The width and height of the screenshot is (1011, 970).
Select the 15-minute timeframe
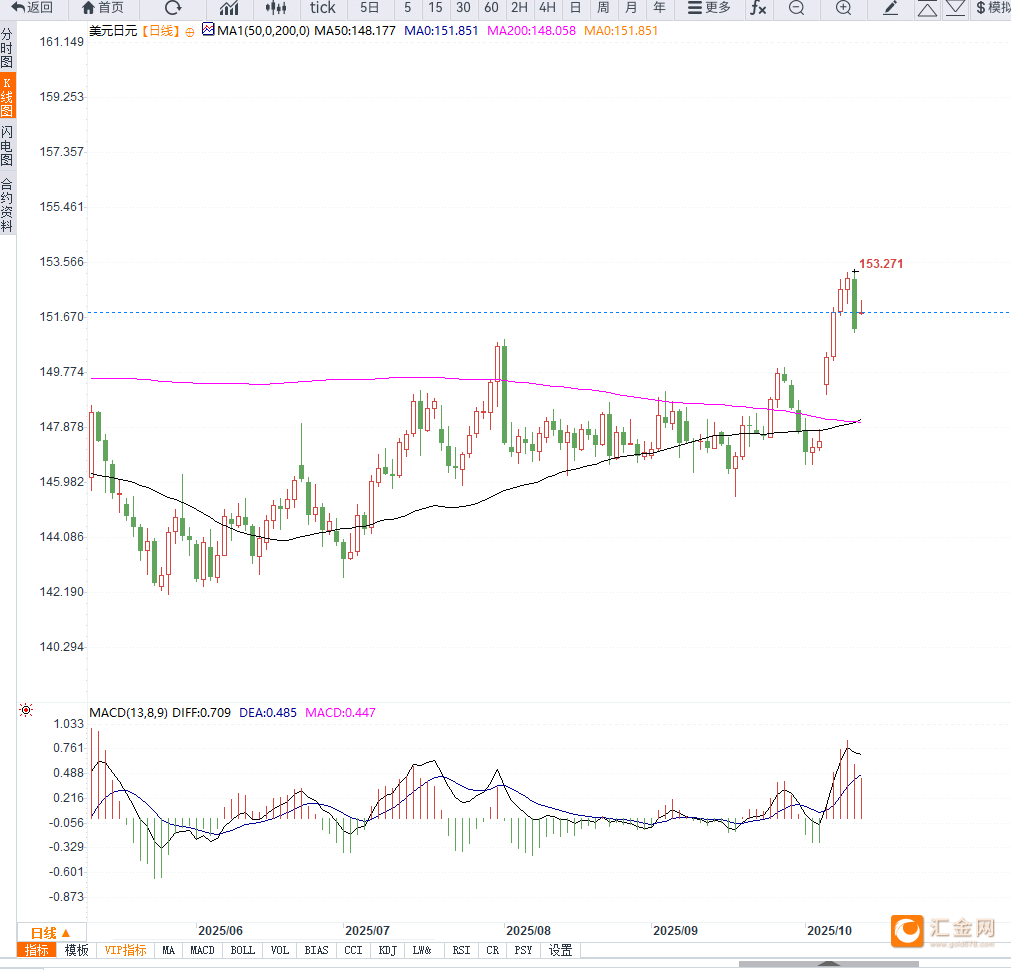(x=435, y=8)
